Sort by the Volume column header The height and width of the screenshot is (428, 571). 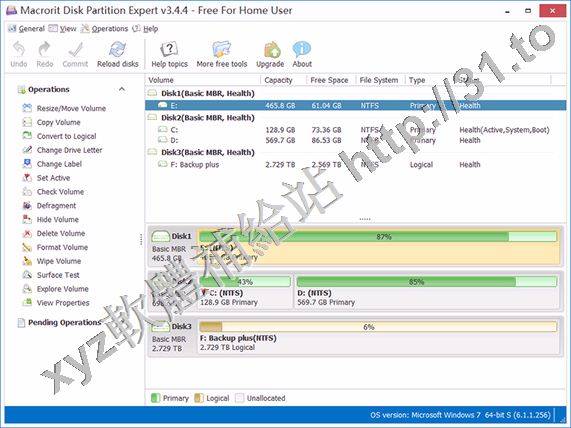tap(203, 80)
